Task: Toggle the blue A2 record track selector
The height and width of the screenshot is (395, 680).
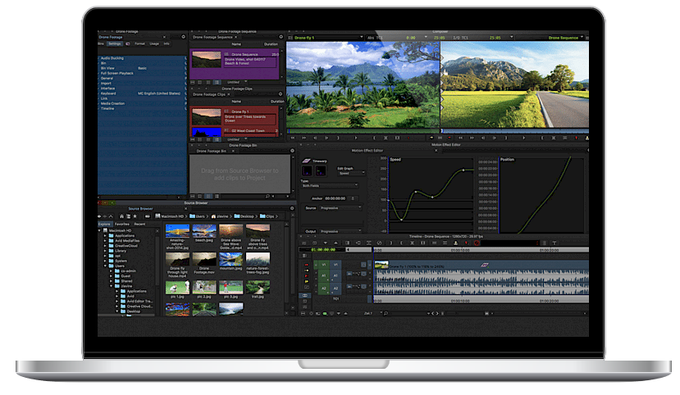Action: point(336,288)
